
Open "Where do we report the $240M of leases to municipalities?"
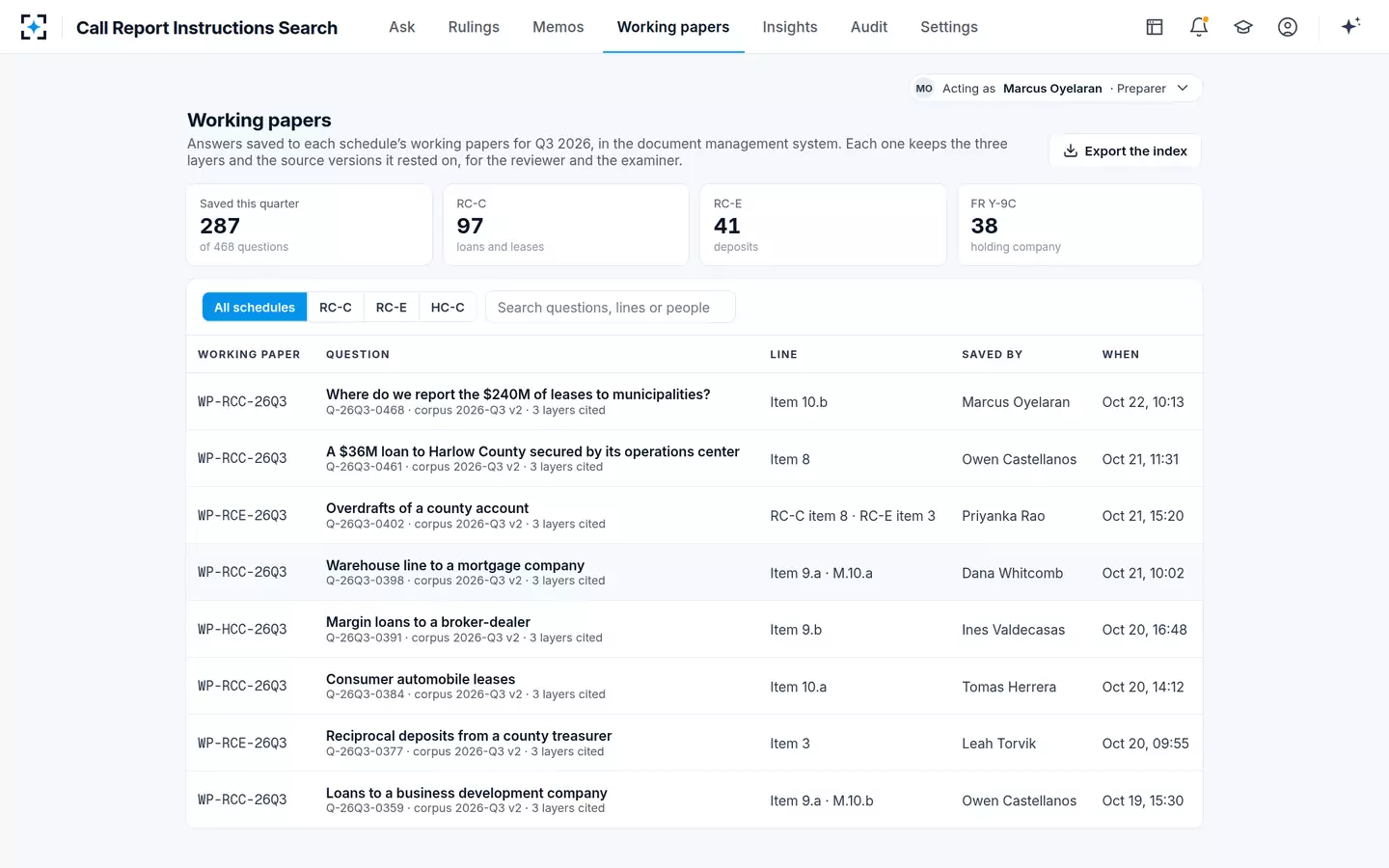pos(518,394)
